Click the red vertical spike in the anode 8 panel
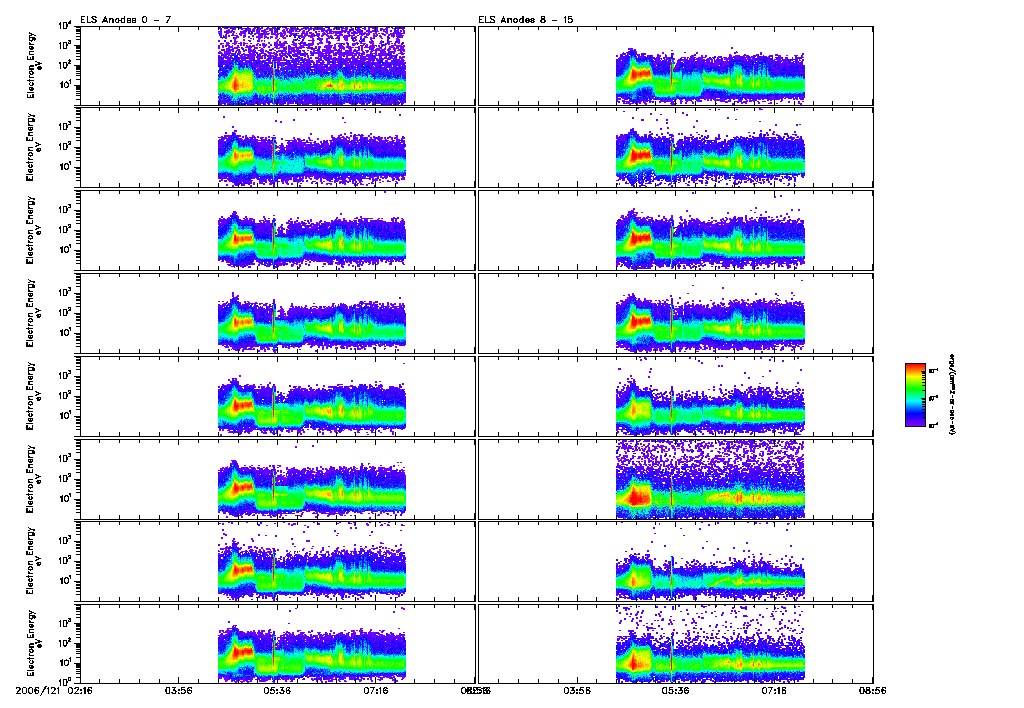The width and height of the screenshot is (1024, 708). (x=671, y=72)
